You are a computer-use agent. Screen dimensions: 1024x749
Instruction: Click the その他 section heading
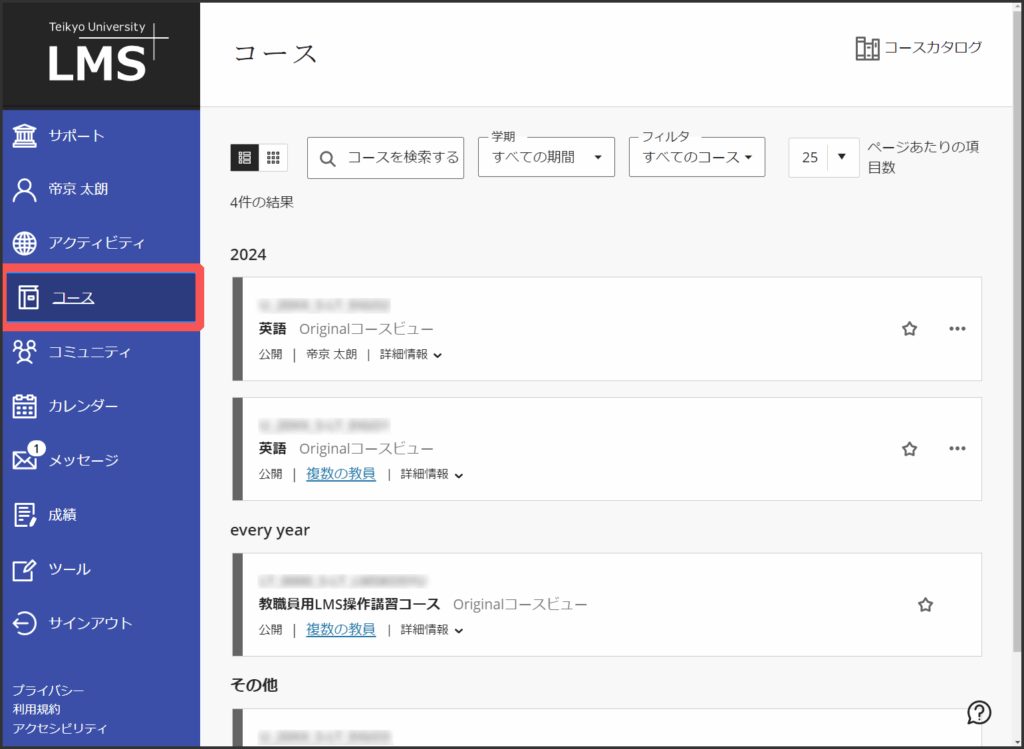tap(254, 685)
